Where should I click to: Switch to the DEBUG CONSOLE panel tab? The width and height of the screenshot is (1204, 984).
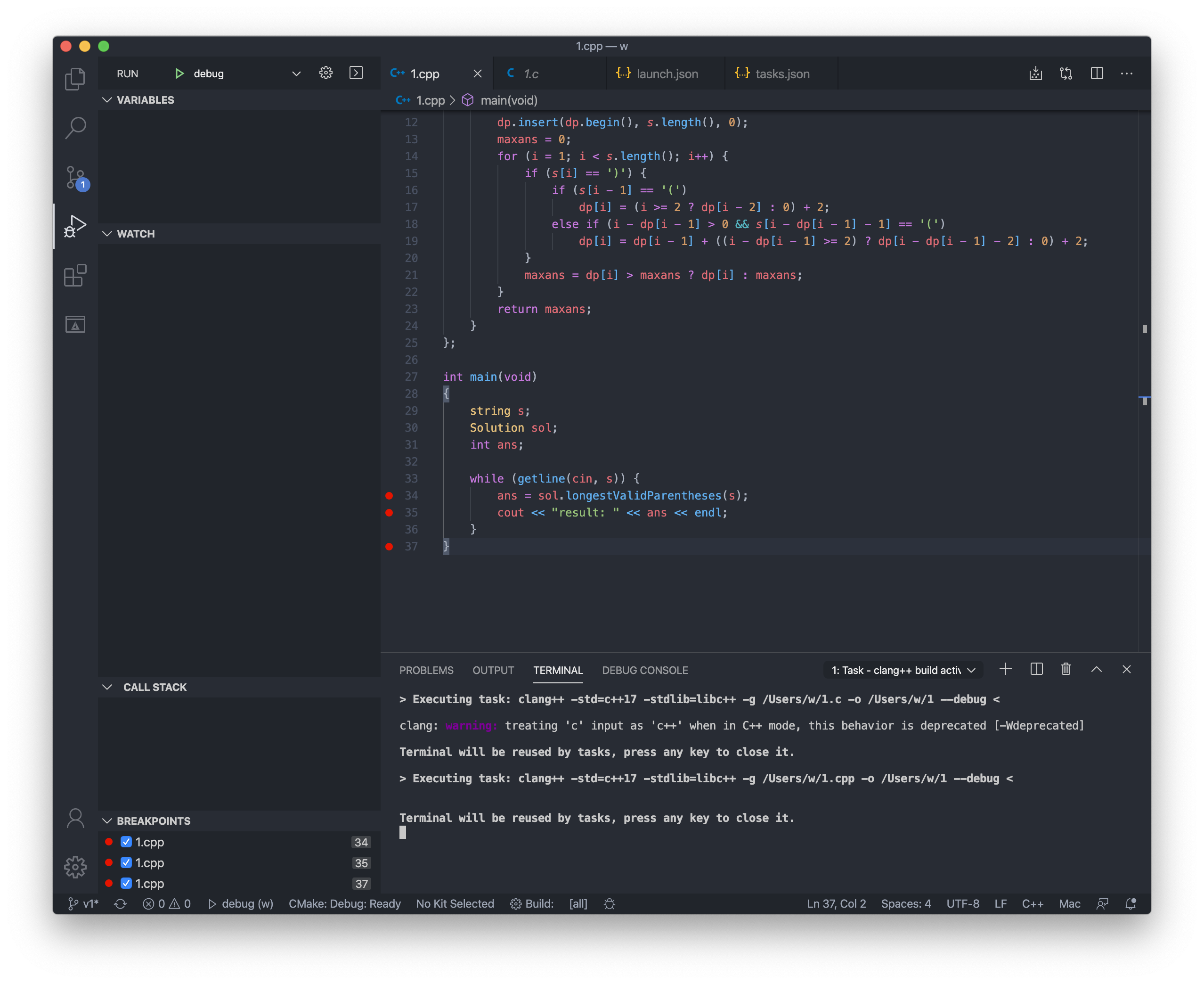[645, 670]
